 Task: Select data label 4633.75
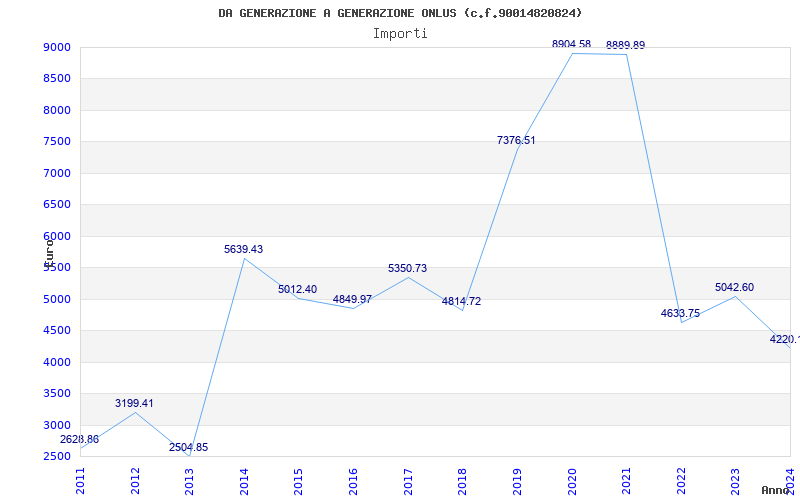[x=680, y=313]
